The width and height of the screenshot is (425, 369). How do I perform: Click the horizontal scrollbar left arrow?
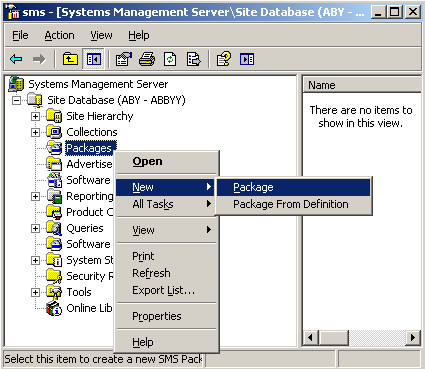tap(311, 338)
